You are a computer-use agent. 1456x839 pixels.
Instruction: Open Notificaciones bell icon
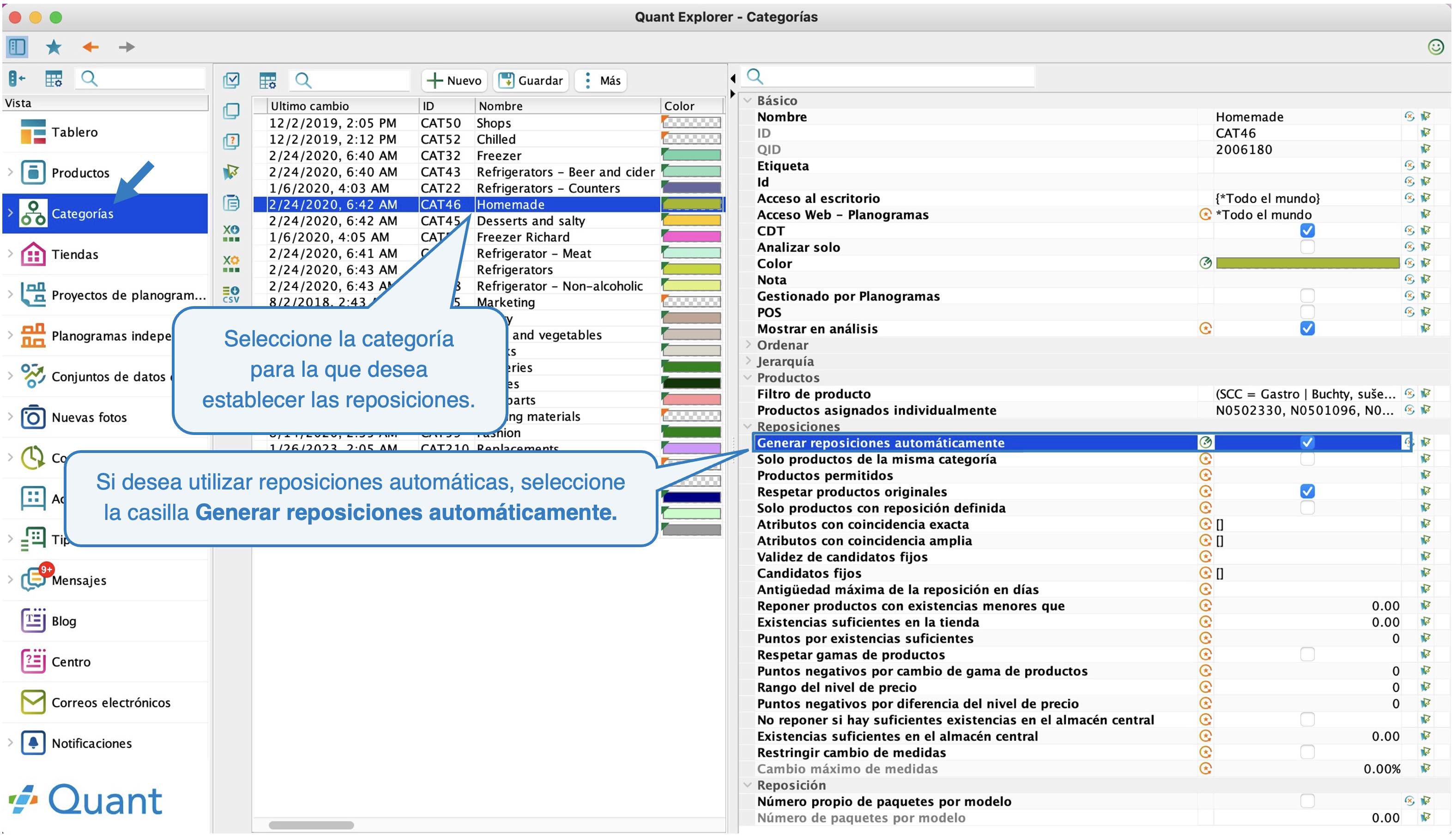(33, 743)
